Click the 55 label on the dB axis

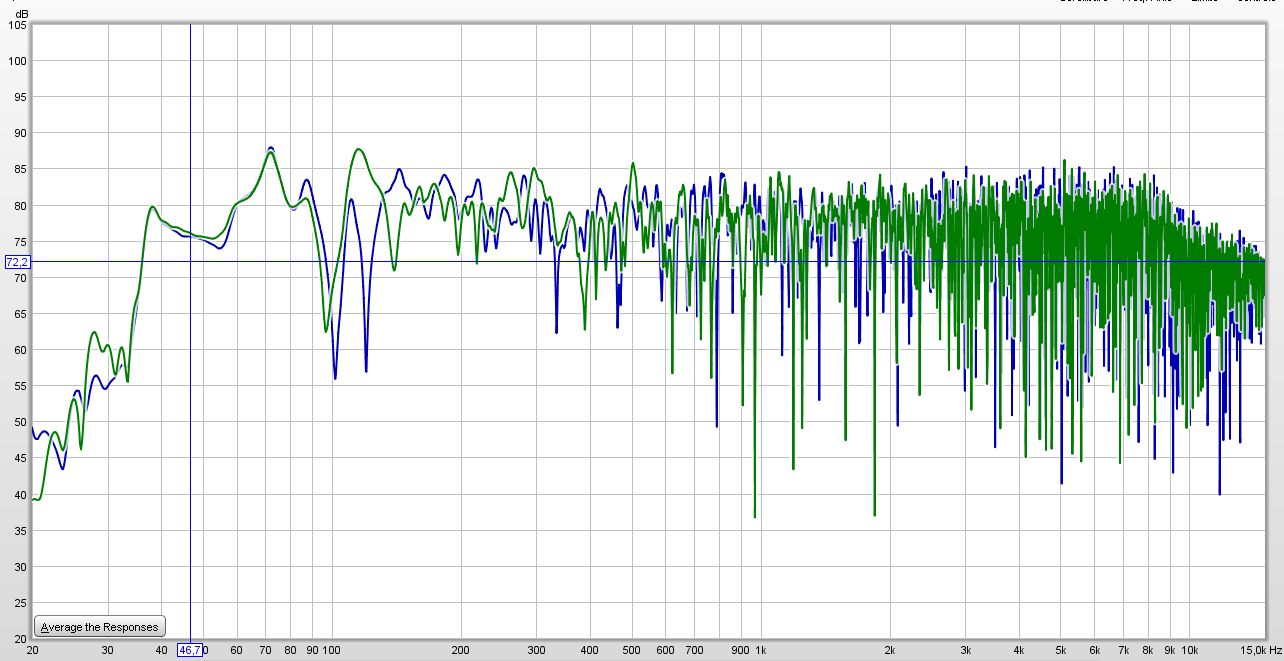click(21, 386)
